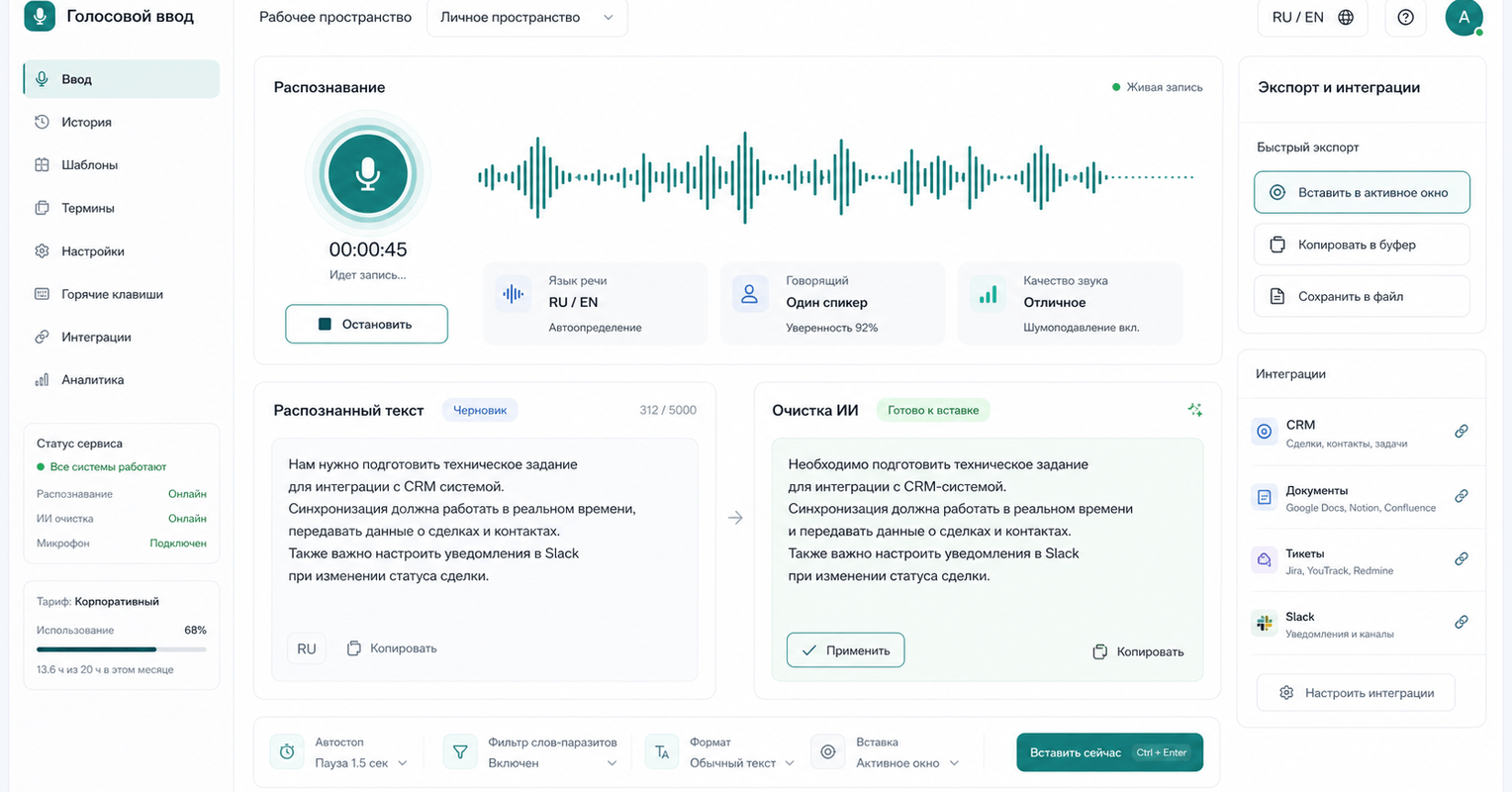Click the text format icon beside Формат
Image resolution: width=1512 pixels, height=792 pixels.
(662, 751)
